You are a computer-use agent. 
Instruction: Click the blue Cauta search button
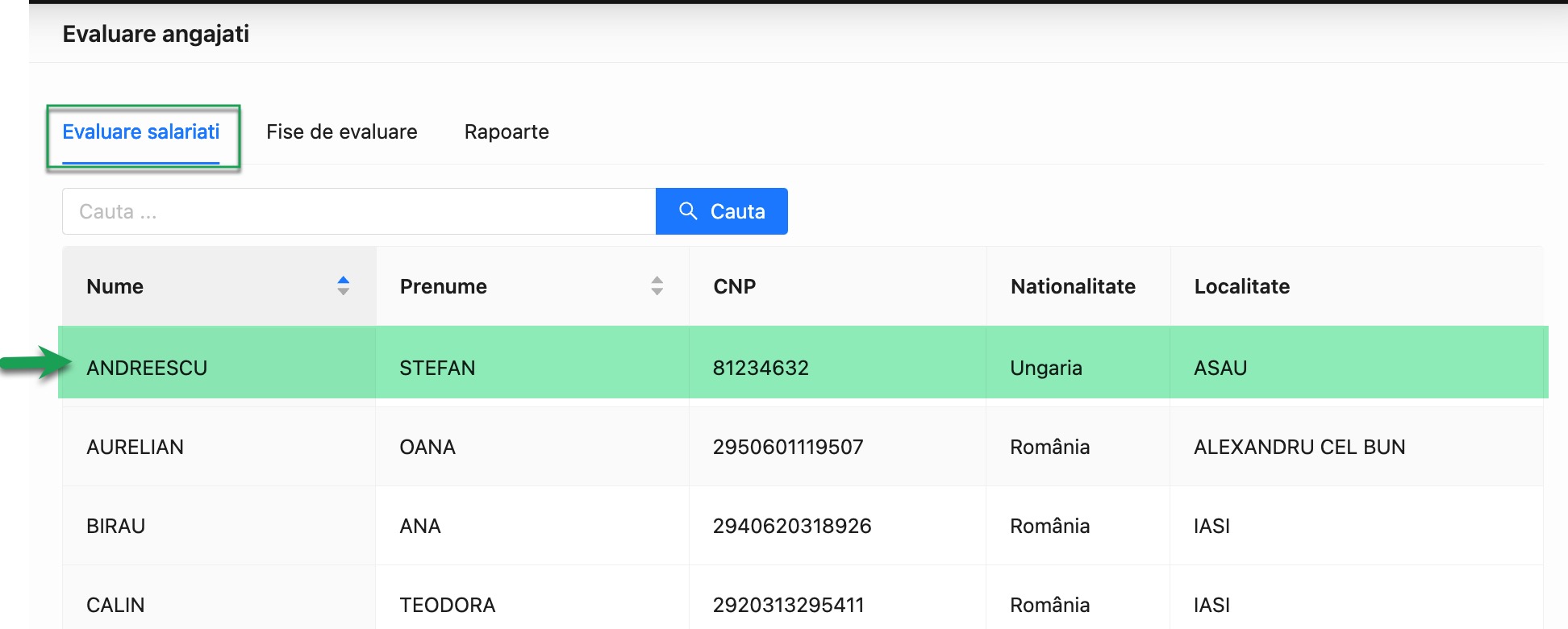point(722,211)
